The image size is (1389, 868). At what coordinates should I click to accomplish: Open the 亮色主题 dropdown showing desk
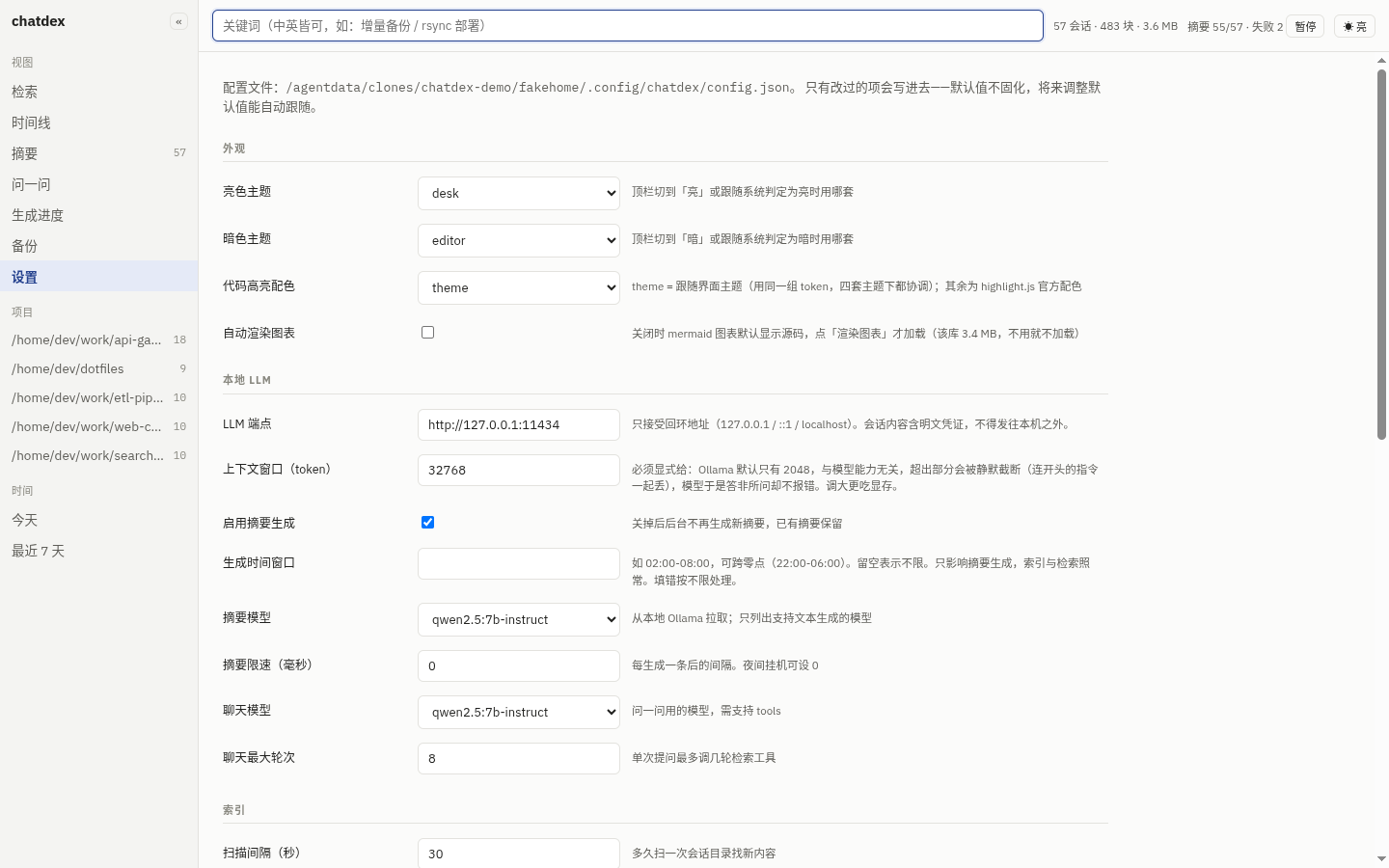coord(519,193)
